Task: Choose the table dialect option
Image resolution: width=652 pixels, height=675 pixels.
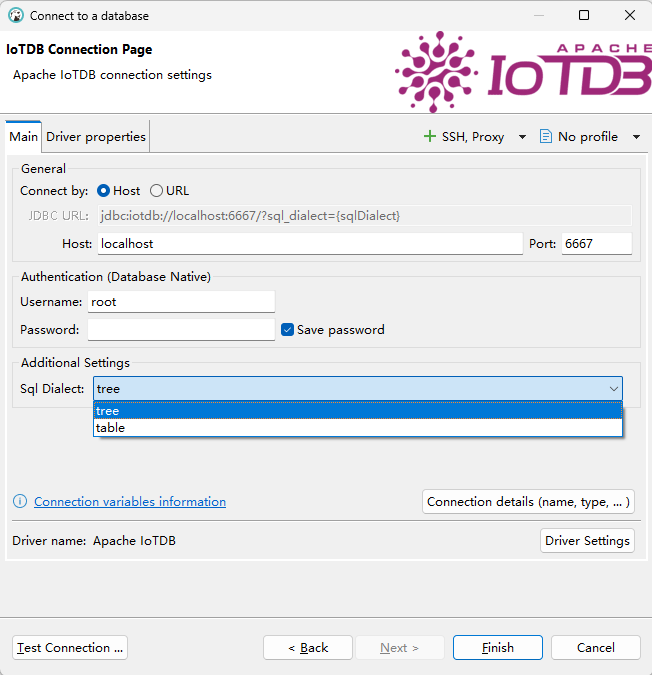Action: point(111,428)
